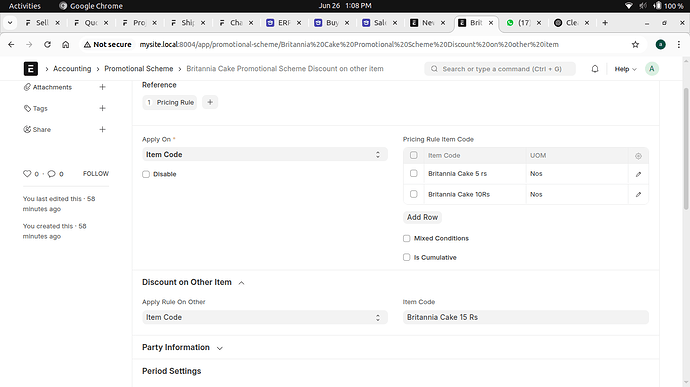Collapse the Discount on Other Item section

point(241,283)
